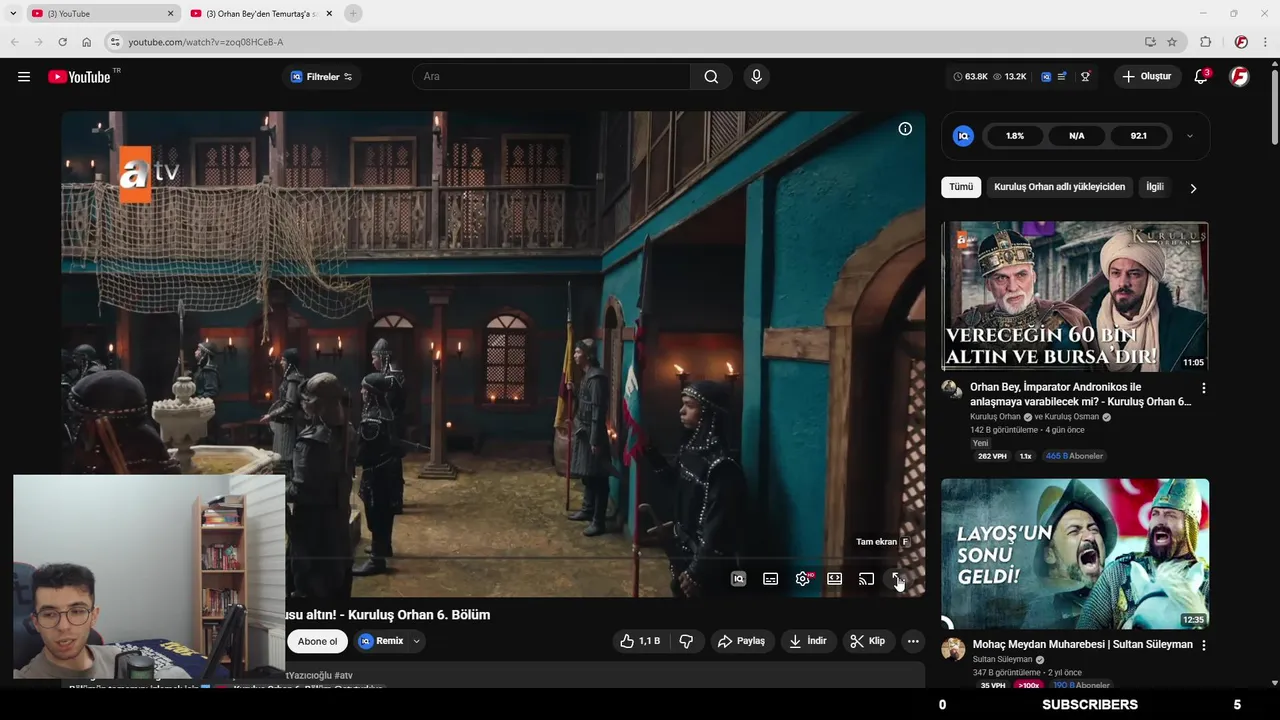Expand the Remix dropdown arrow

point(416,641)
